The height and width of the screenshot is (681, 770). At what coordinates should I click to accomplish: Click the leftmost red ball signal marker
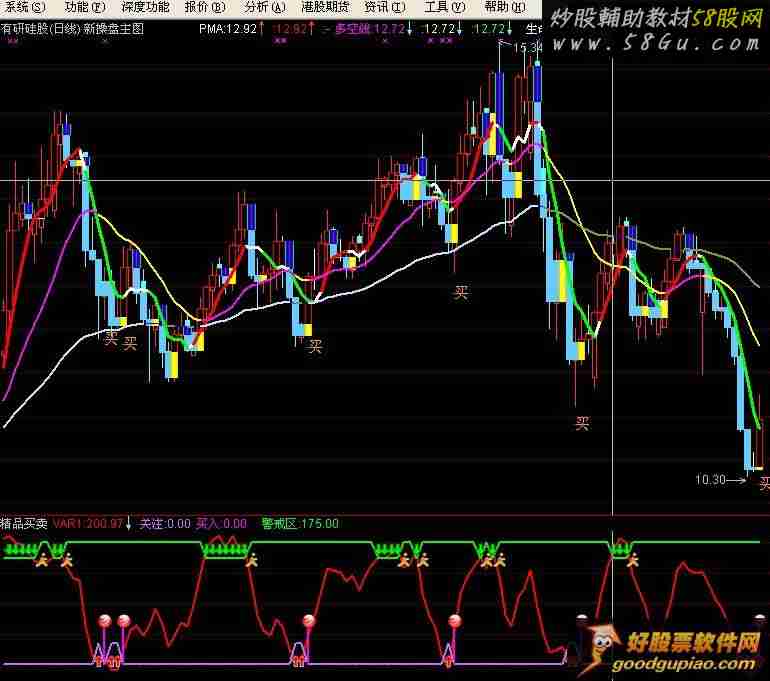point(103,622)
